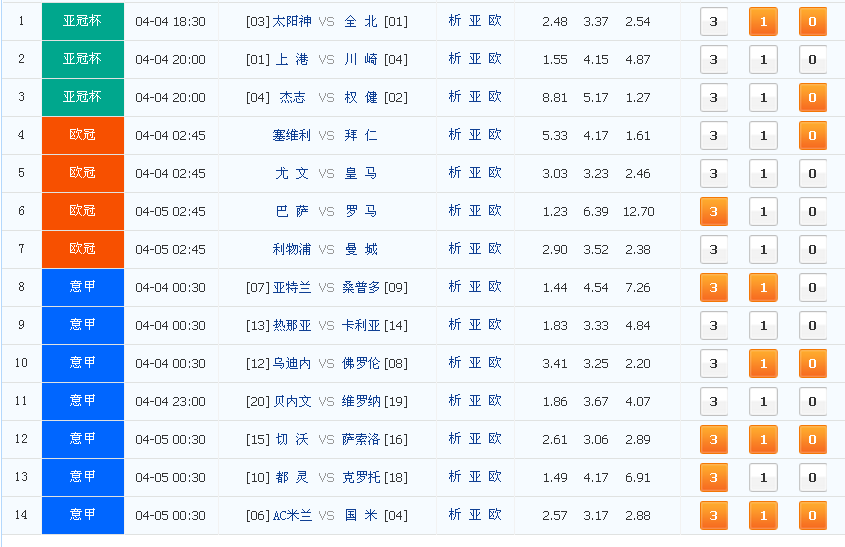Deselect the 3 pick for 巴萨 vs 罗马
The image size is (845, 547).
click(714, 212)
